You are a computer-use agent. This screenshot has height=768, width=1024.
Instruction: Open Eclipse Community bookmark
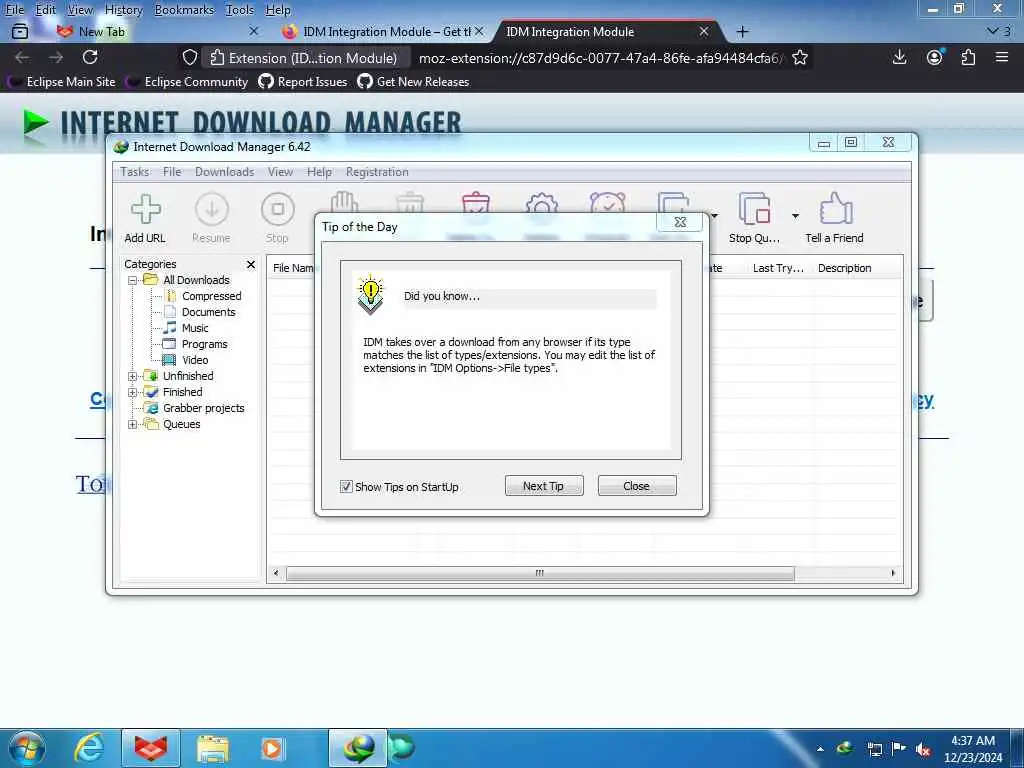(187, 82)
